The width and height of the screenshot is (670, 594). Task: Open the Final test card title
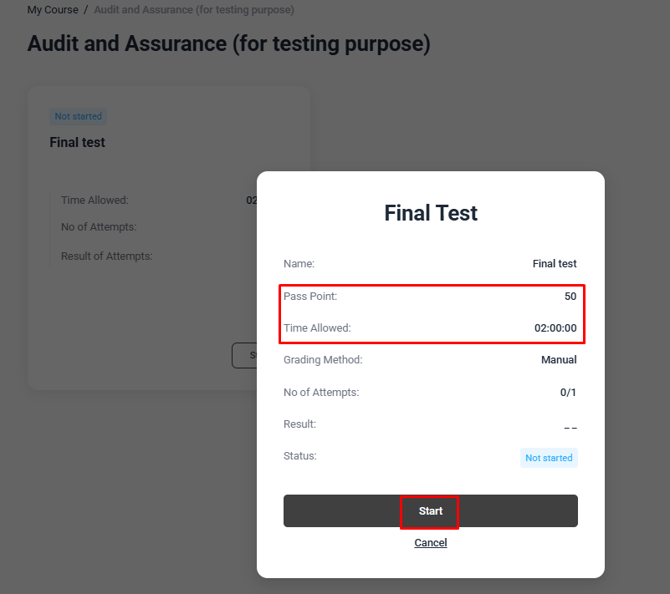77,142
